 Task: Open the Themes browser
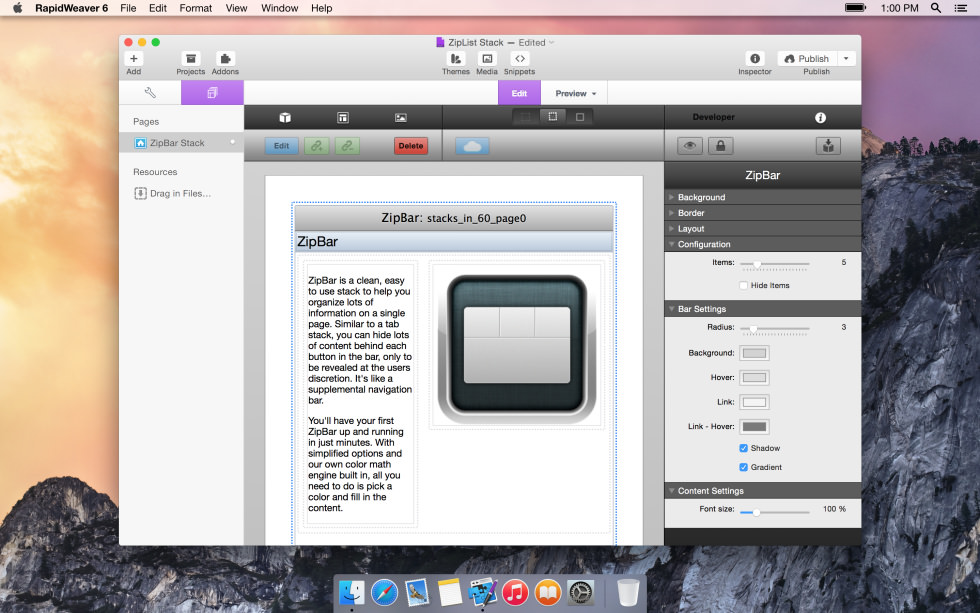pos(456,59)
